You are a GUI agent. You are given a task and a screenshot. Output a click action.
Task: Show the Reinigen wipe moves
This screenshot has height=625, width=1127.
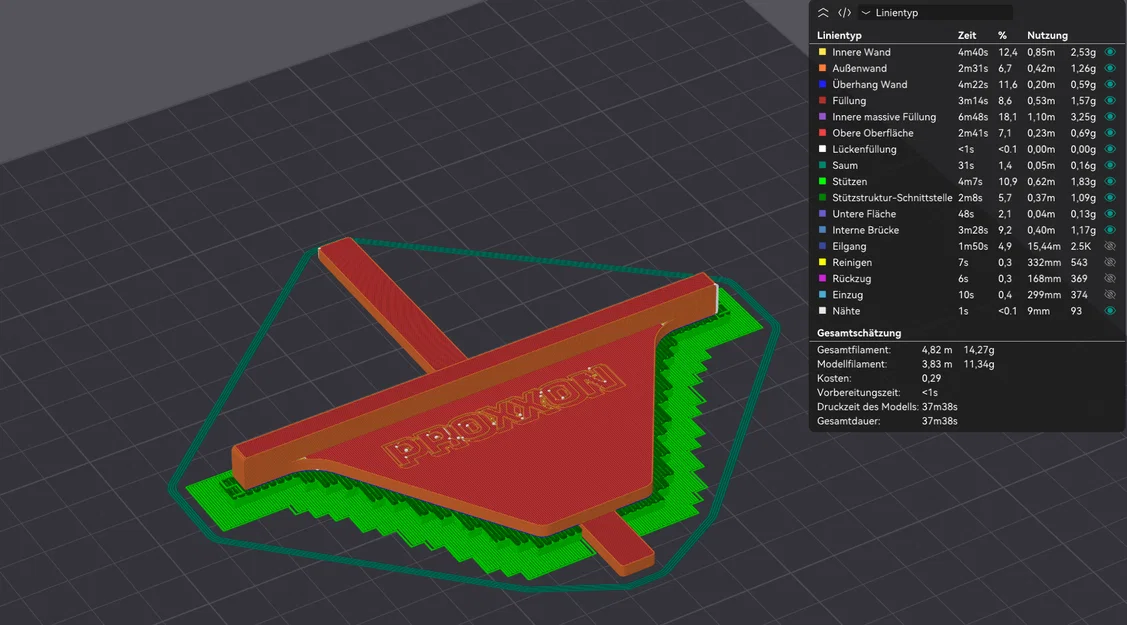(1110, 262)
